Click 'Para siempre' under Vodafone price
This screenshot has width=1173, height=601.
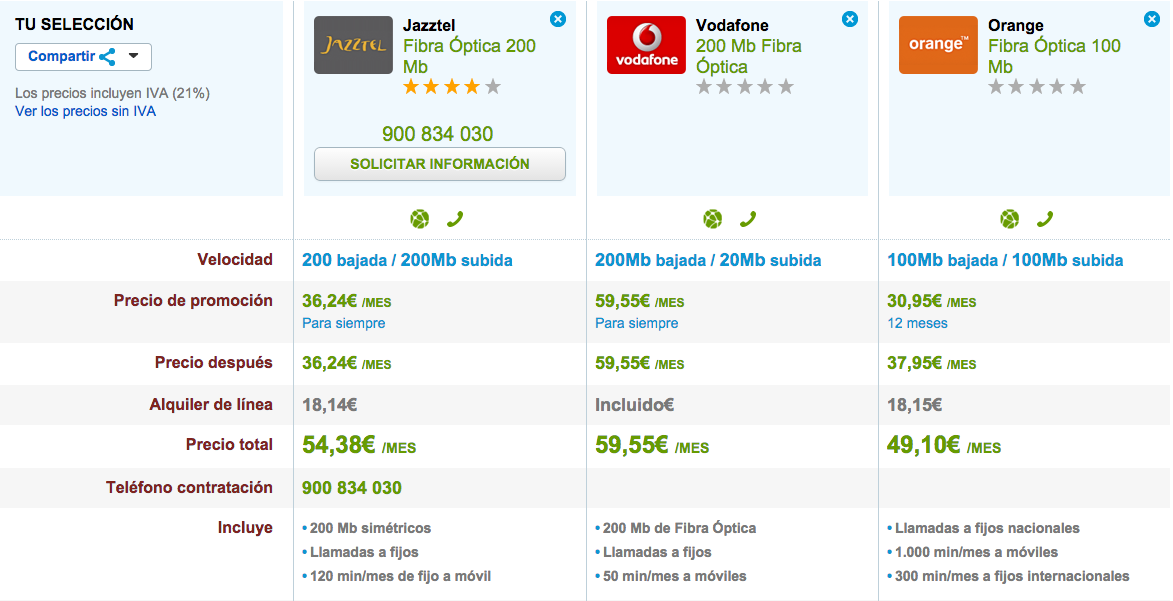click(x=637, y=323)
